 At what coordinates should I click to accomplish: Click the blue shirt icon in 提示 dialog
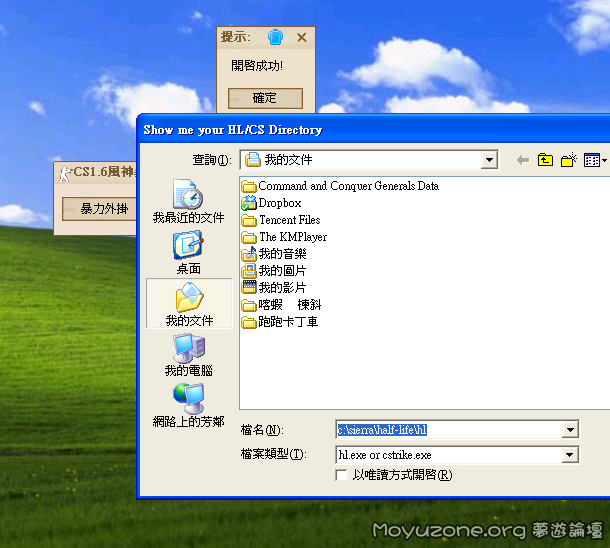coord(275,37)
